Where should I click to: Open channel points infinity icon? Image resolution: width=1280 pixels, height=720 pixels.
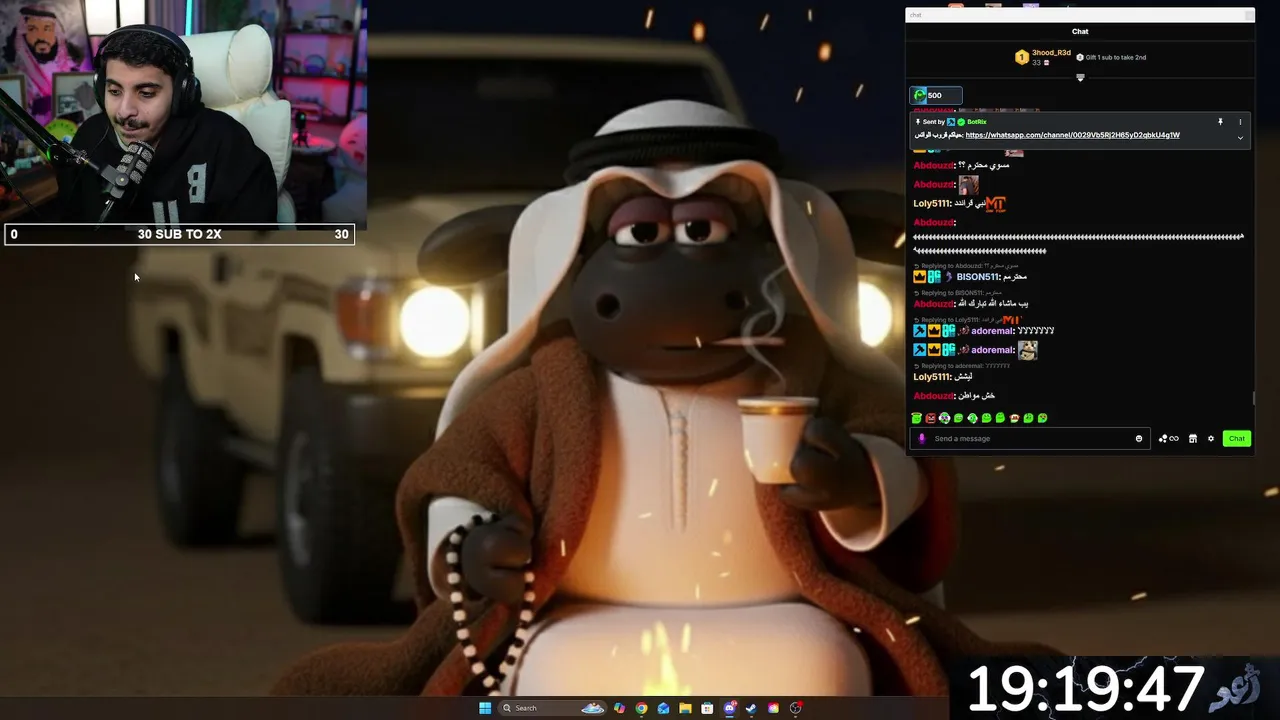tap(1174, 439)
